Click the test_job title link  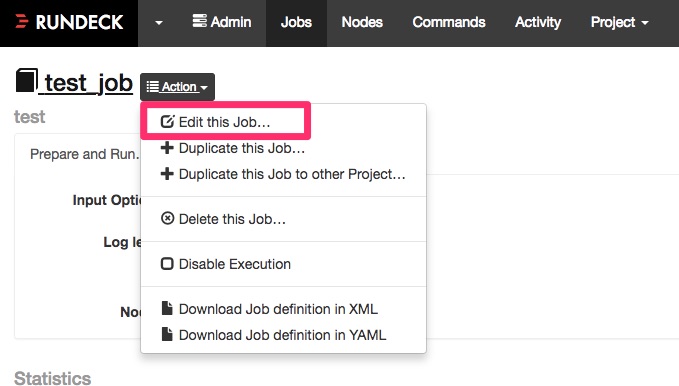[88, 82]
